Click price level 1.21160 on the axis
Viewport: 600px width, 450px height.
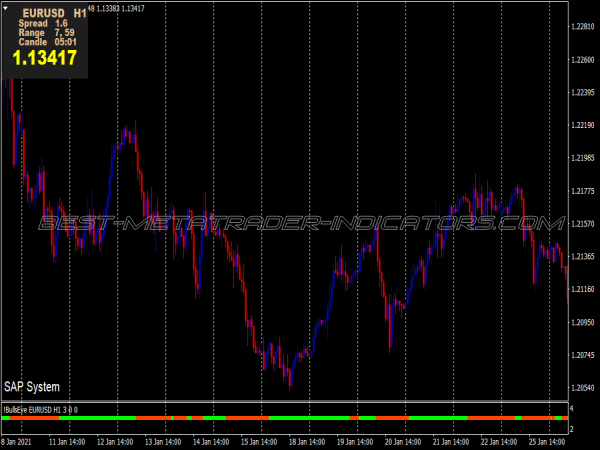(x=583, y=289)
